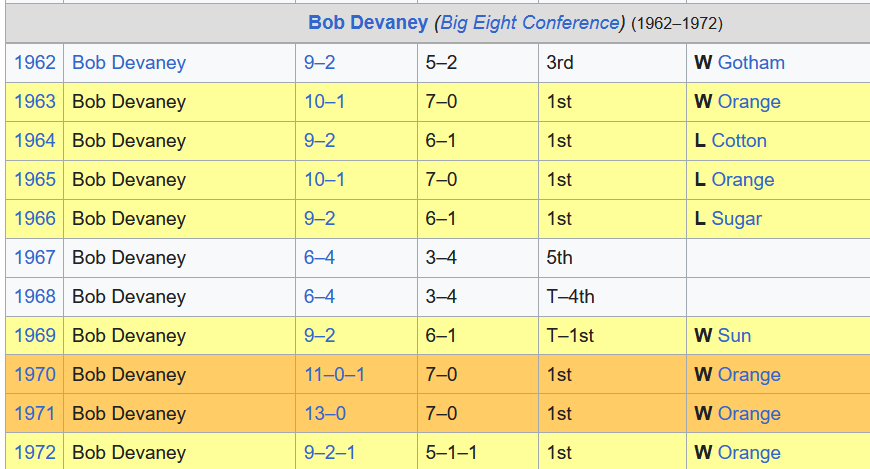This screenshot has width=870, height=469.
Task: Open the Gotham bowl link
Action: click(x=751, y=63)
